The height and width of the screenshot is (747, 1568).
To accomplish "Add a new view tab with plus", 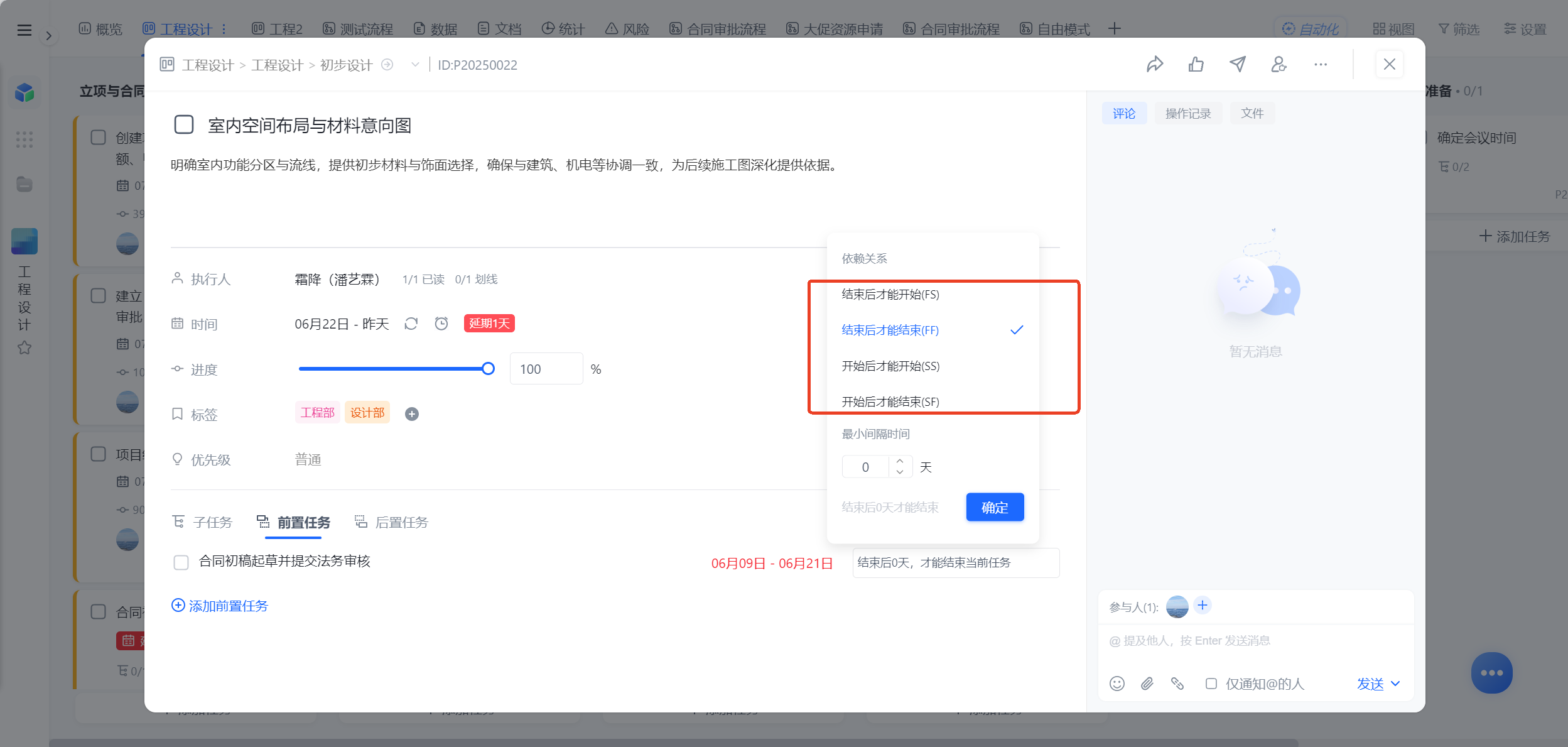I will pos(1115,29).
